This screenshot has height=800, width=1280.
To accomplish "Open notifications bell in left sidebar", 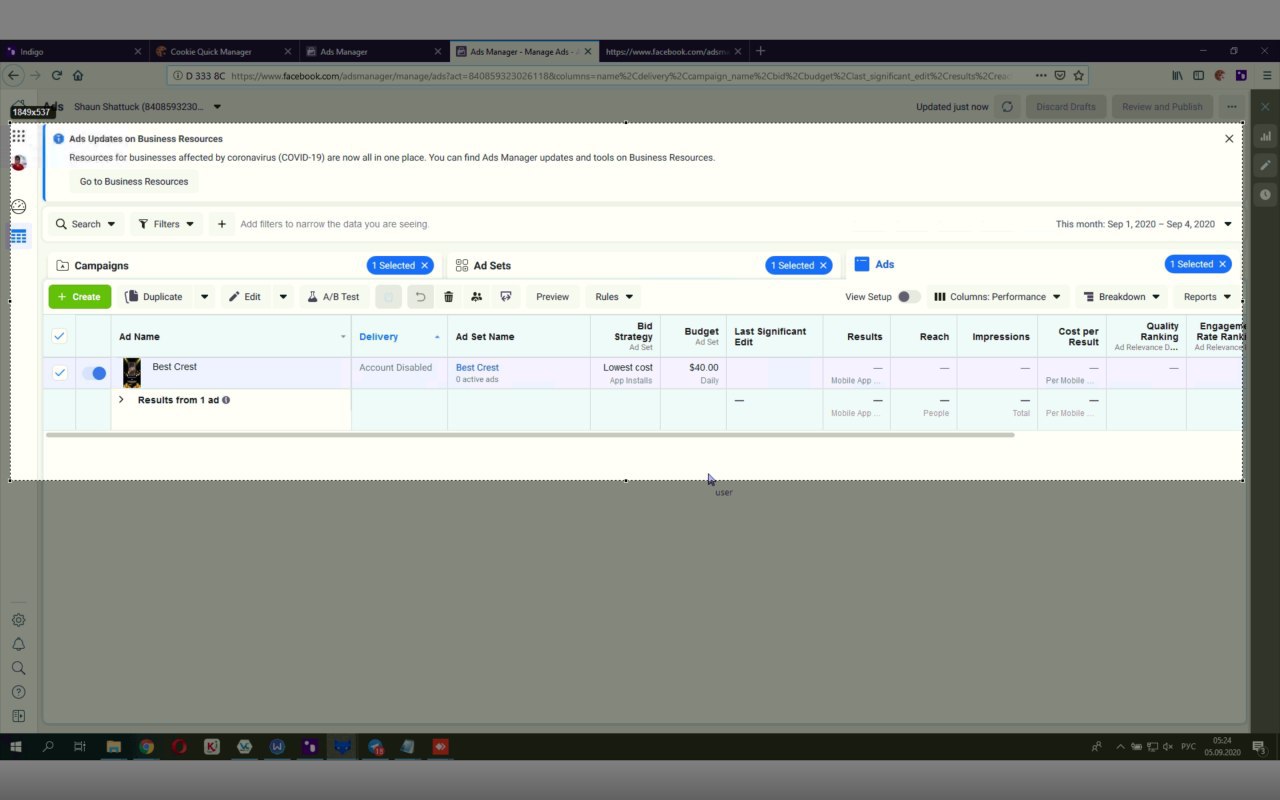I will point(18,644).
